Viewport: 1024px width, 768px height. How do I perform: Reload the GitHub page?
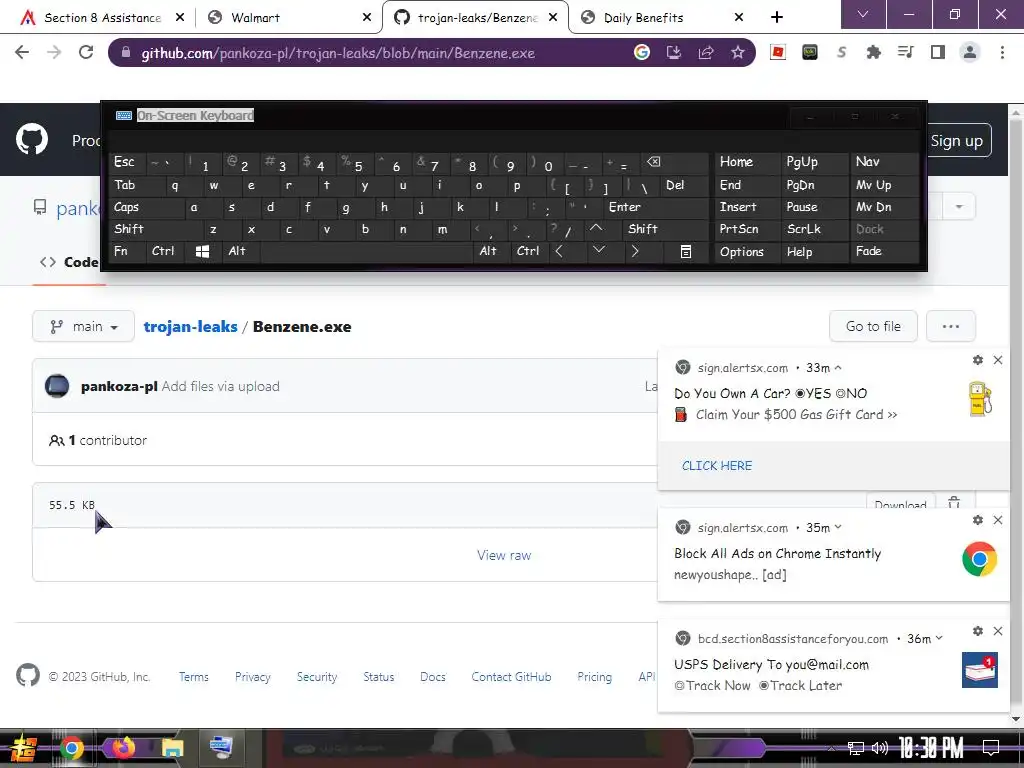point(86,52)
